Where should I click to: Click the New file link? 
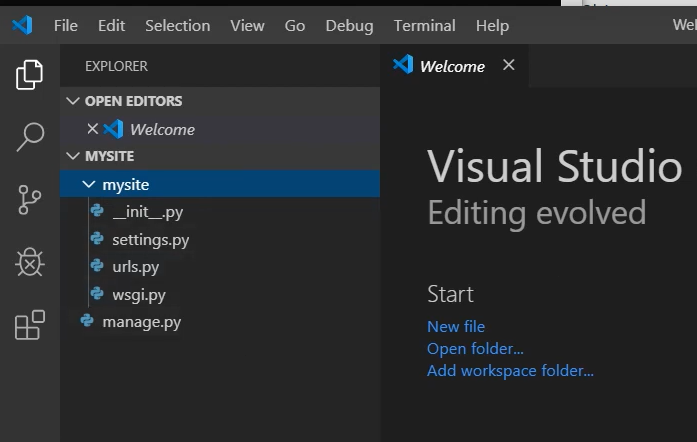pyautogui.click(x=456, y=326)
